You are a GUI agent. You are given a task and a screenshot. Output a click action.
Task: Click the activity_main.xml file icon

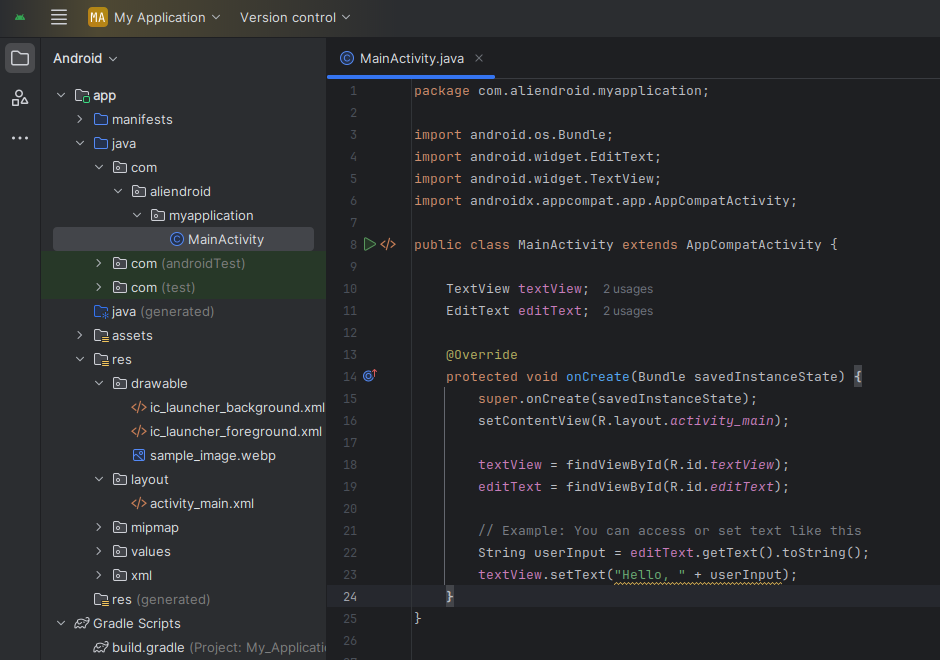(x=138, y=504)
